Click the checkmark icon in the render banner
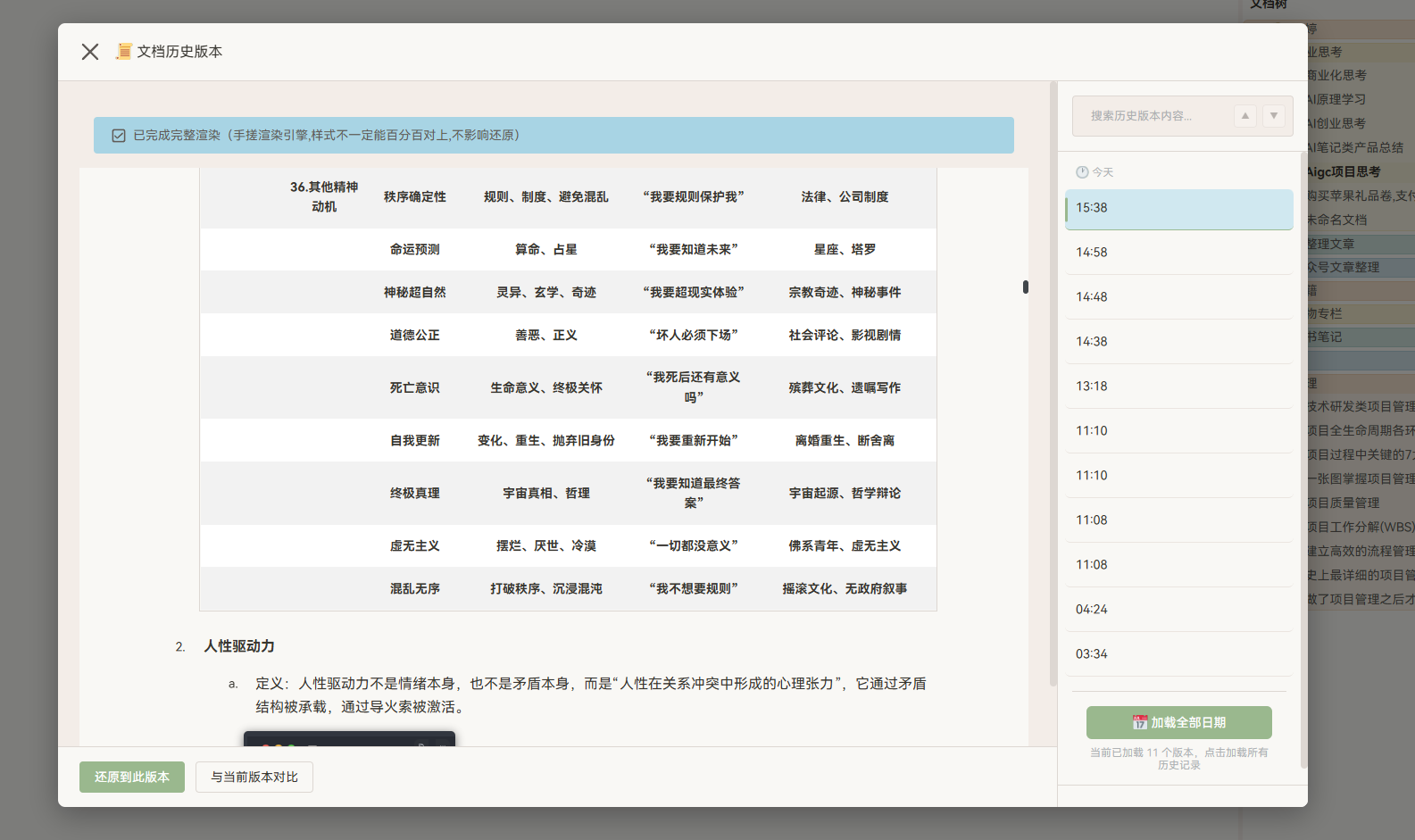The height and width of the screenshot is (840, 1415). pos(119,136)
